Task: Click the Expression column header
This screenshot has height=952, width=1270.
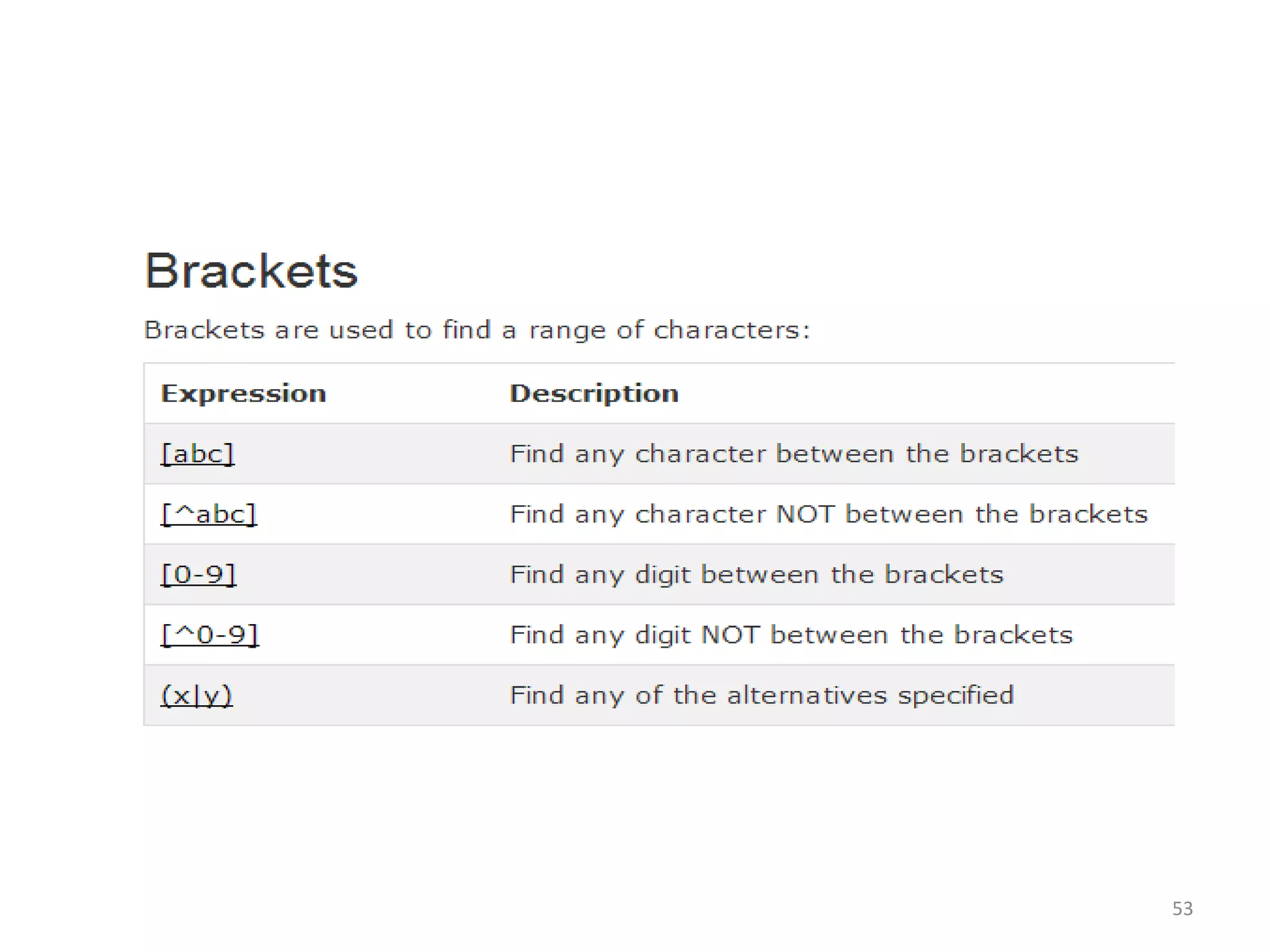Action: point(243,394)
